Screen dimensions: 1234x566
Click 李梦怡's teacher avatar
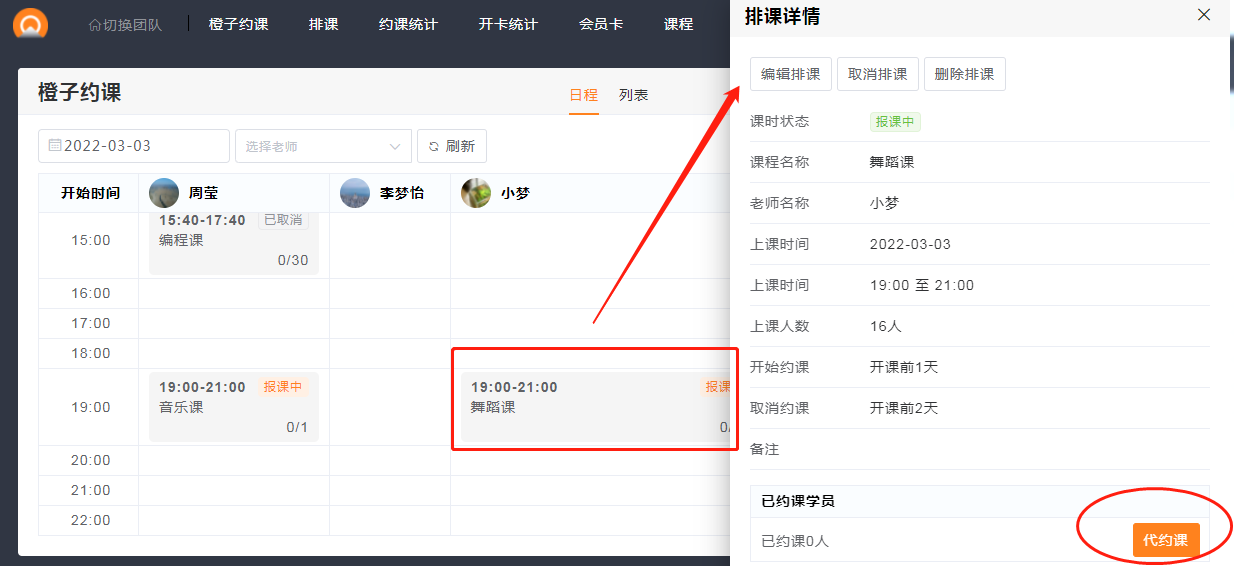click(x=355, y=193)
